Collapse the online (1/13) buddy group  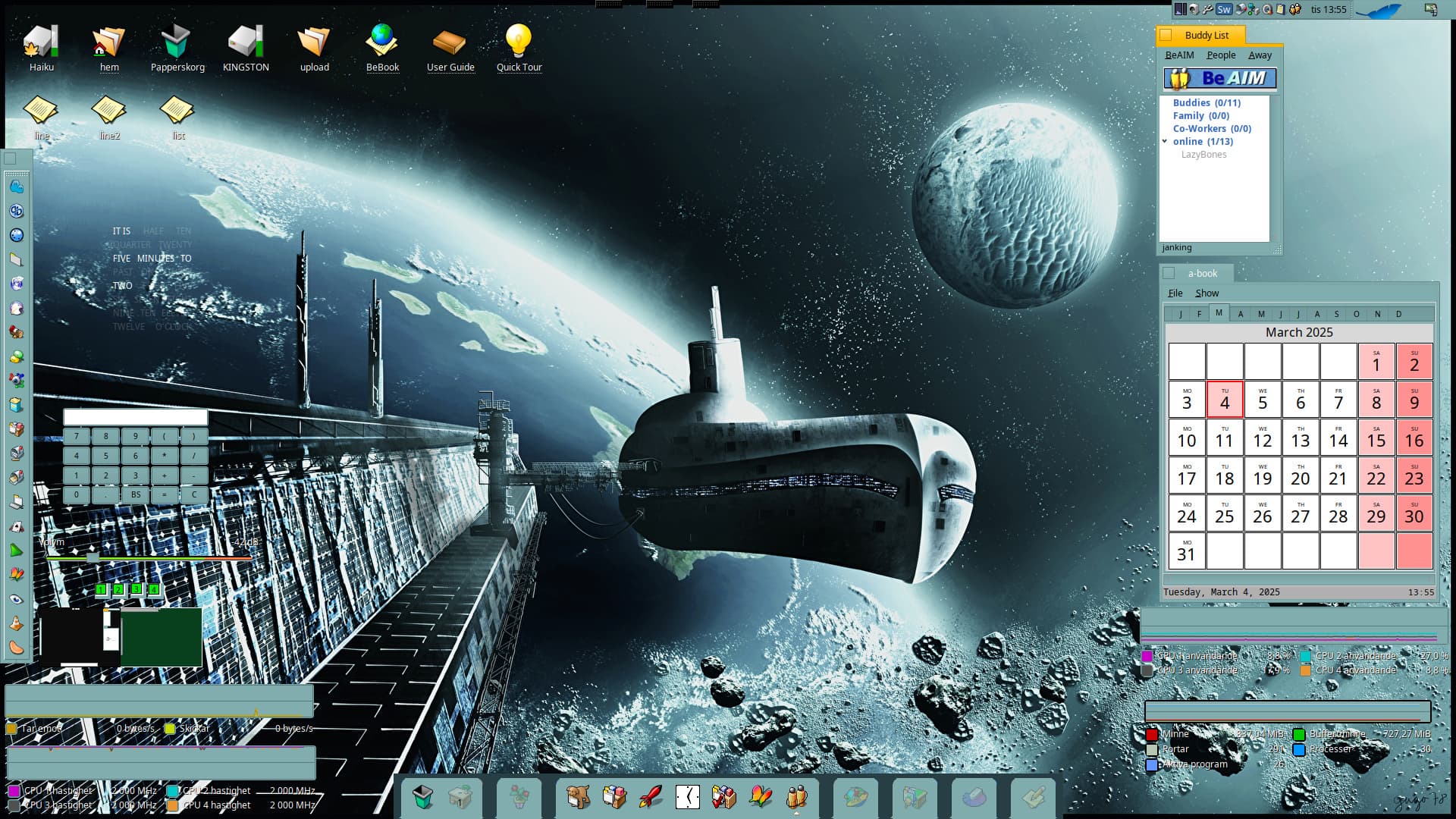1165,141
